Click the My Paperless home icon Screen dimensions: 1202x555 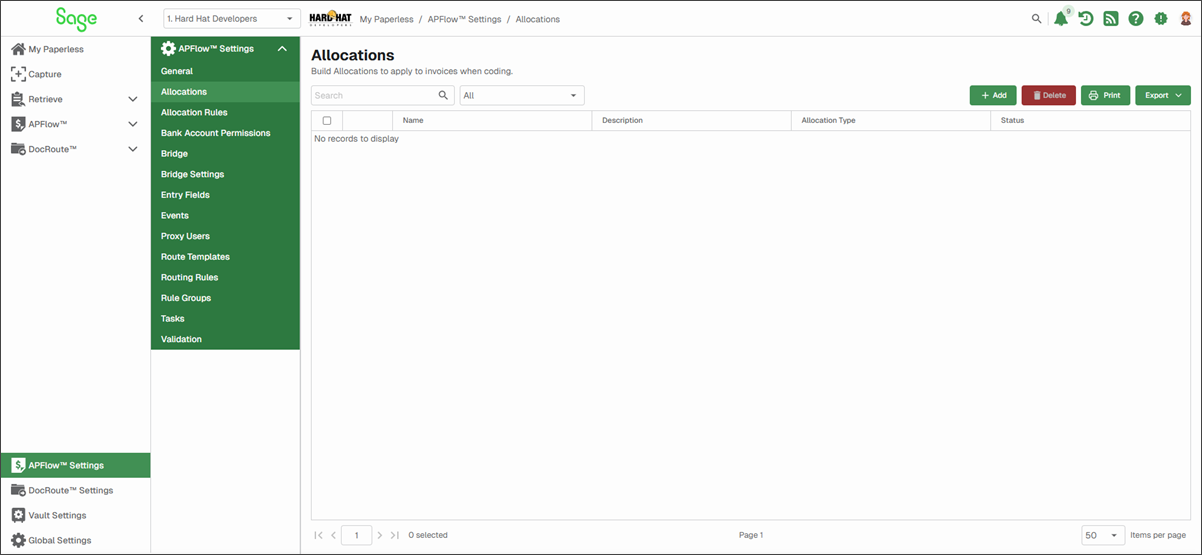click(18, 49)
